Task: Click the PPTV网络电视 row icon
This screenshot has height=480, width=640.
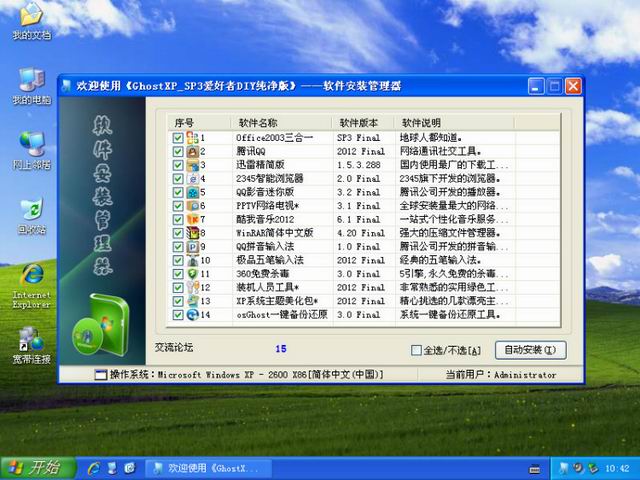Action: click(x=192, y=206)
